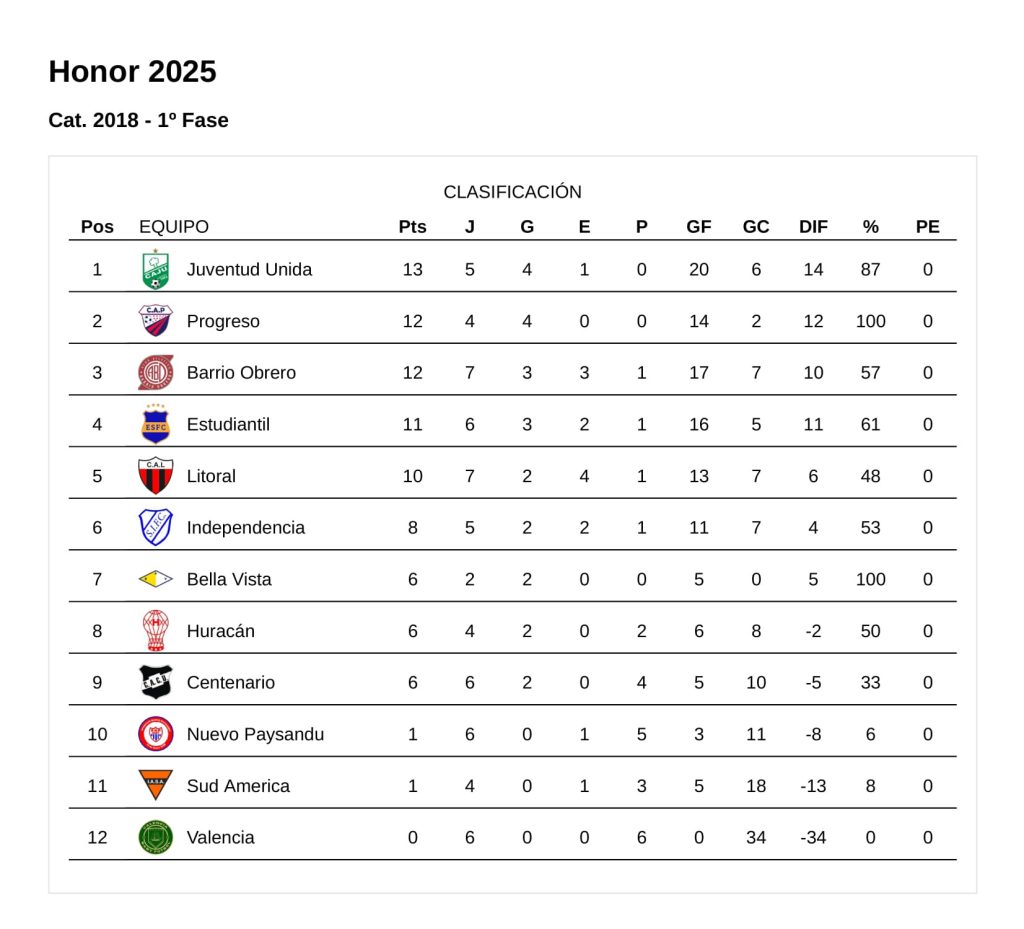Click the DIF column header

(x=813, y=227)
